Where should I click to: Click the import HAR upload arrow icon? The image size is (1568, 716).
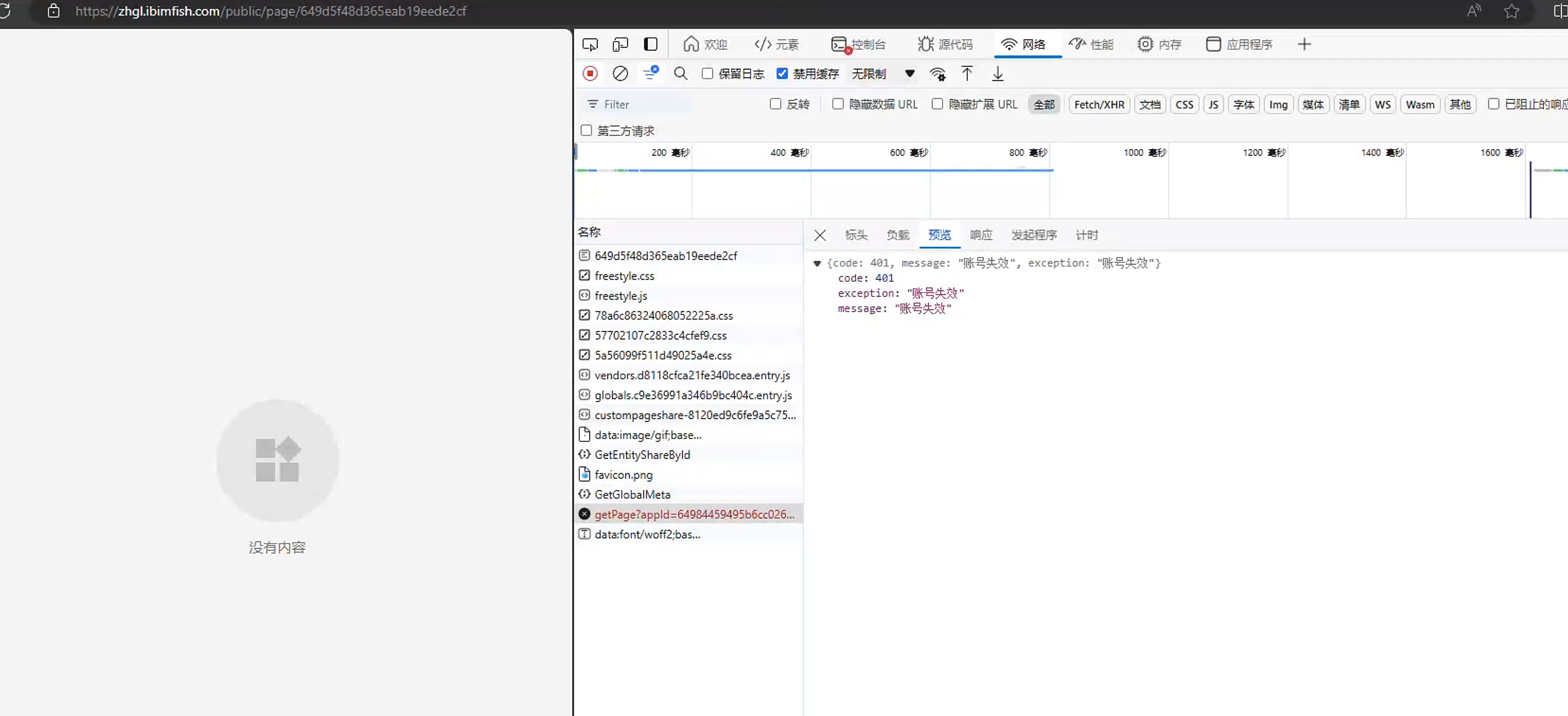tap(967, 74)
